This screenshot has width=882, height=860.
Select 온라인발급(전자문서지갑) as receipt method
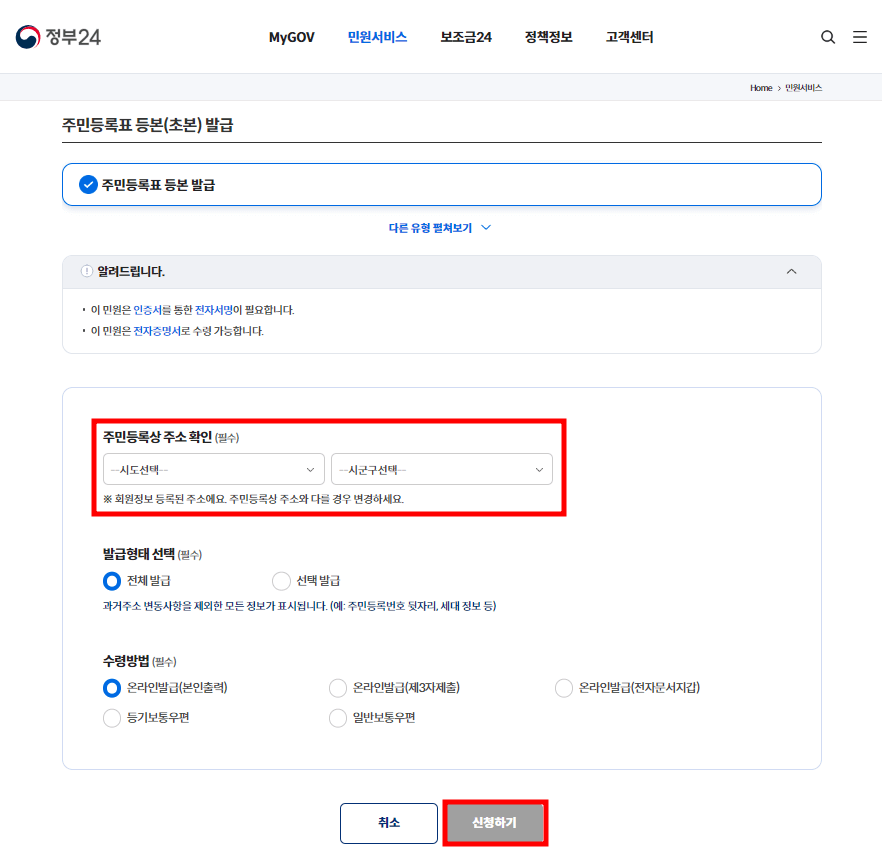click(x=563, y=688)
